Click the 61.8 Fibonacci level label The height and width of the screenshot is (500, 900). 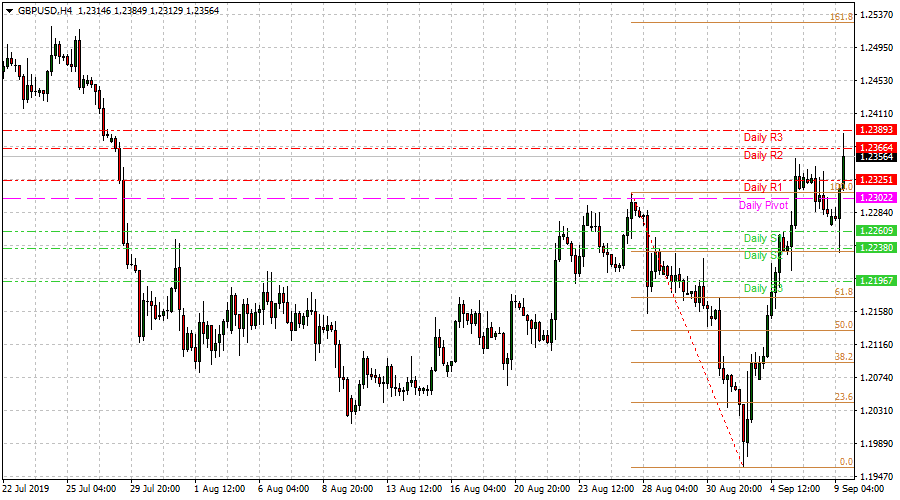(x=844, y=292)
